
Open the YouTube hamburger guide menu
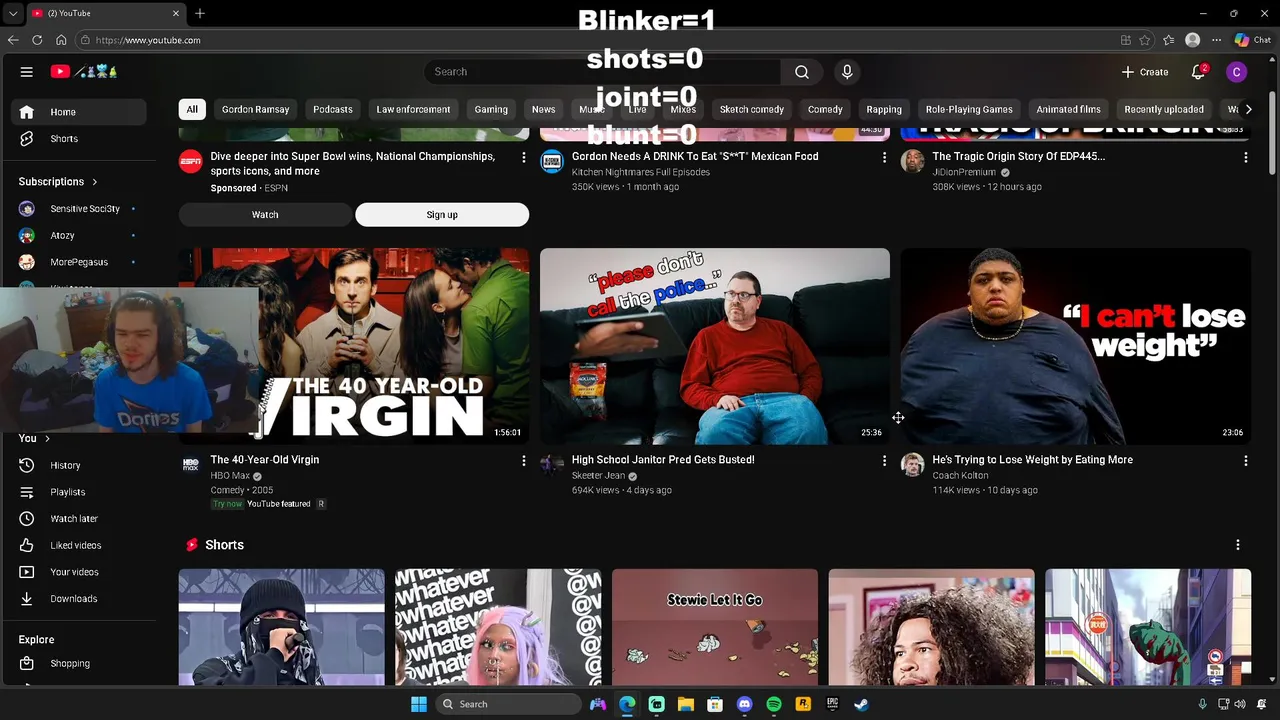click(x=27, y=72)
